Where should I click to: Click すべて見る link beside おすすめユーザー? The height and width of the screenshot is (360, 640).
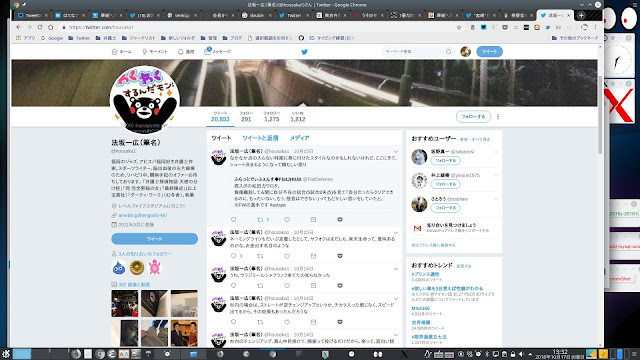click(480, 140)
